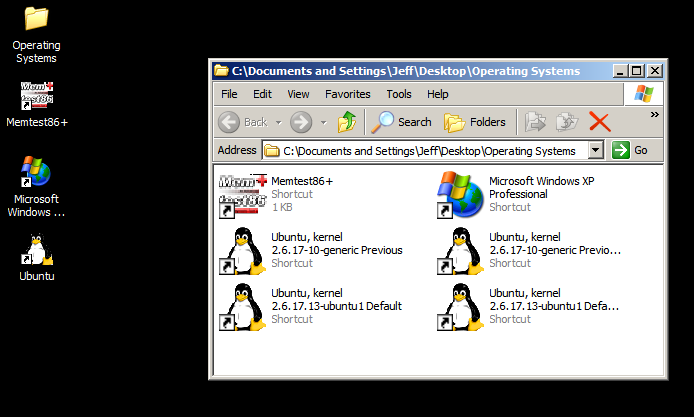Open the Back button history dropdown arrow
Viewport: 694px width, 417px height.
(x=279, y=122)
